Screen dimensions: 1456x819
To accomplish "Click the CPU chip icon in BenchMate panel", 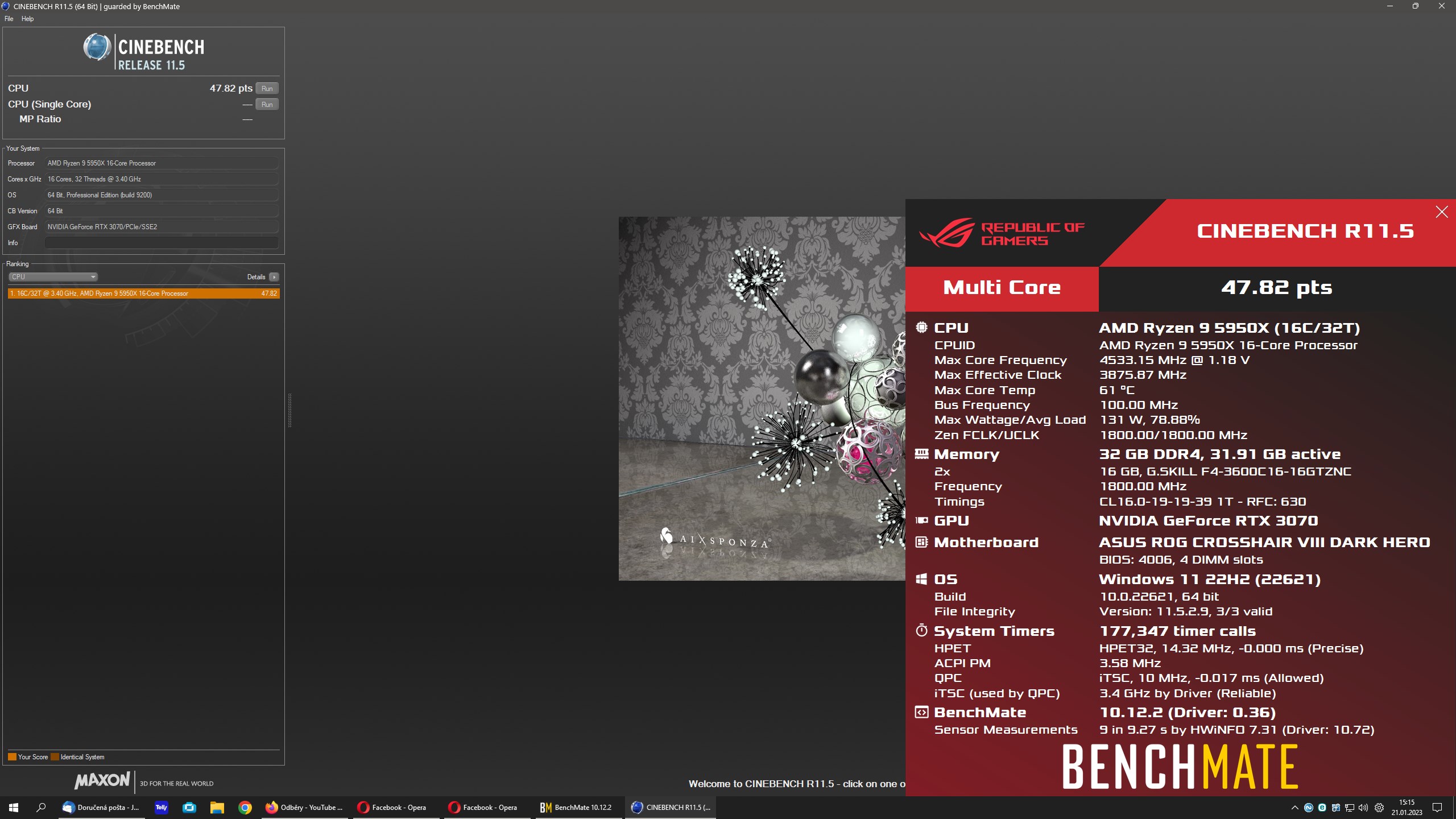I will 921,328.
